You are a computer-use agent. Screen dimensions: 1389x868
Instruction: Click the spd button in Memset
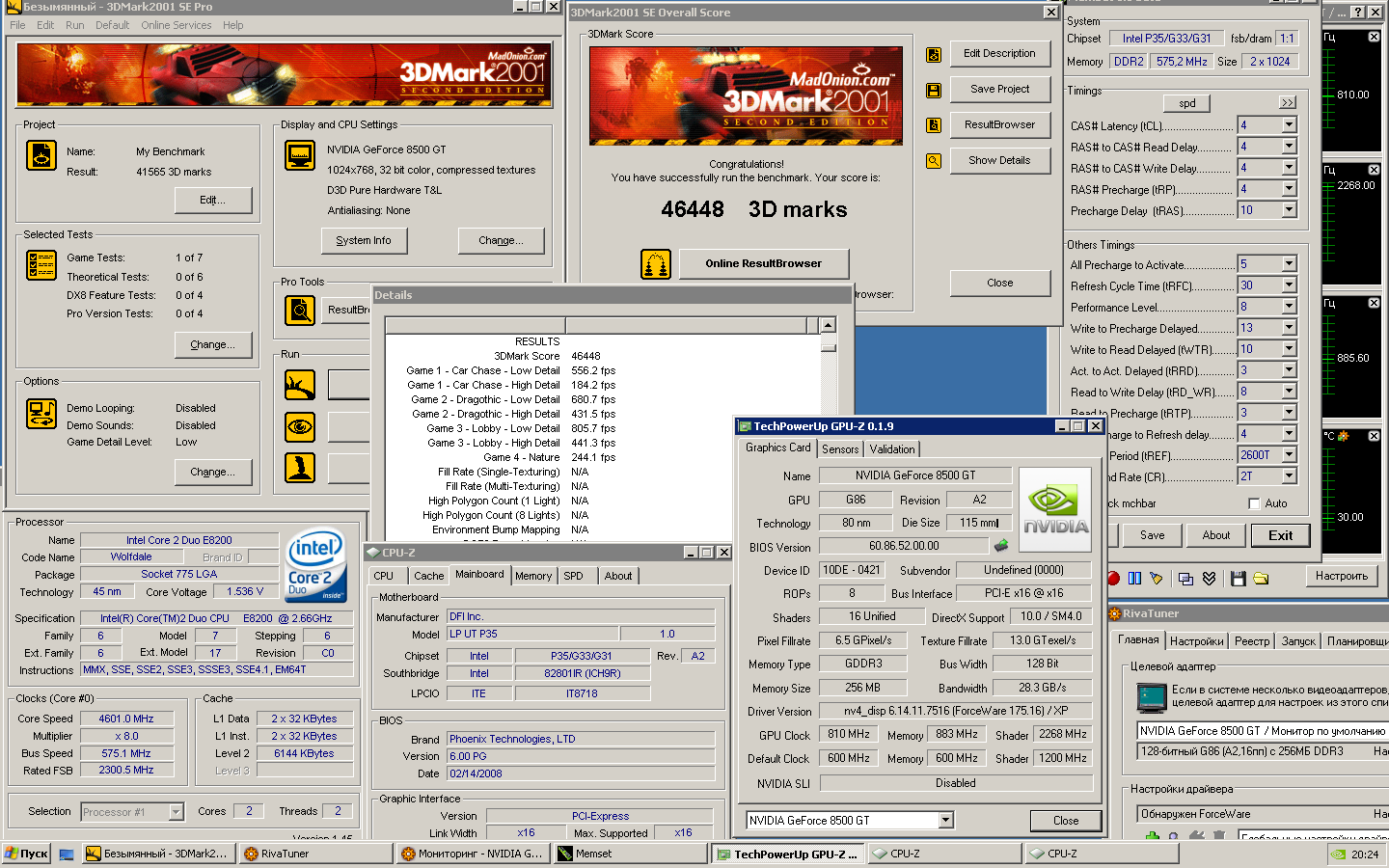coord(1187,103)
